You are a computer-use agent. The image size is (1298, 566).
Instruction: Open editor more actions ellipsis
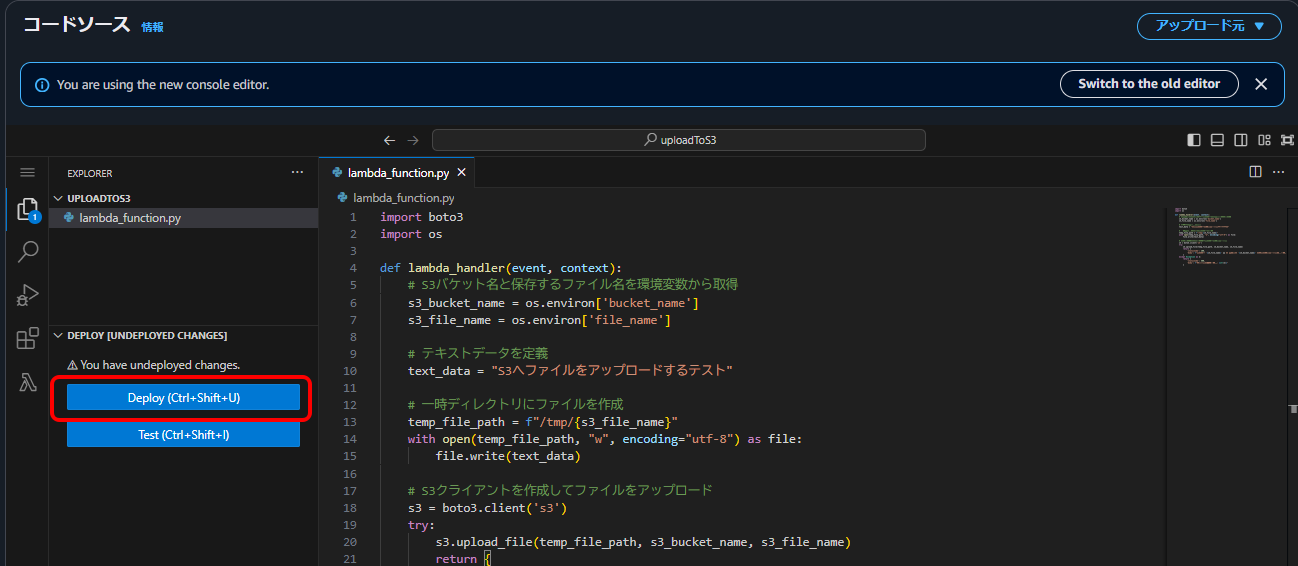coord(1278,172)
